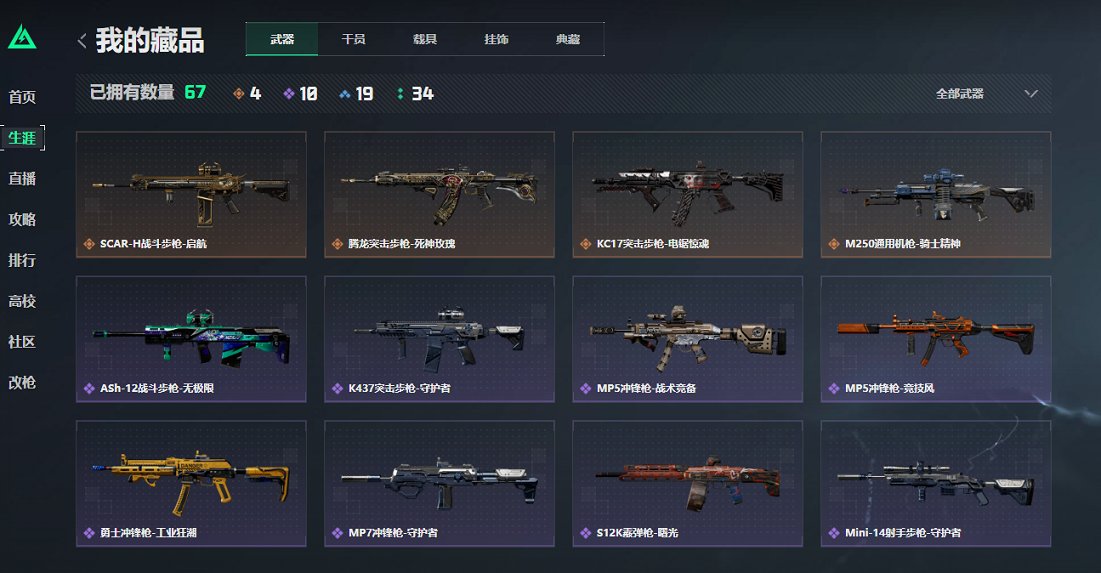Select the SCAR-H战斗步枪-启航 weapon card

[x=191, y=195]
